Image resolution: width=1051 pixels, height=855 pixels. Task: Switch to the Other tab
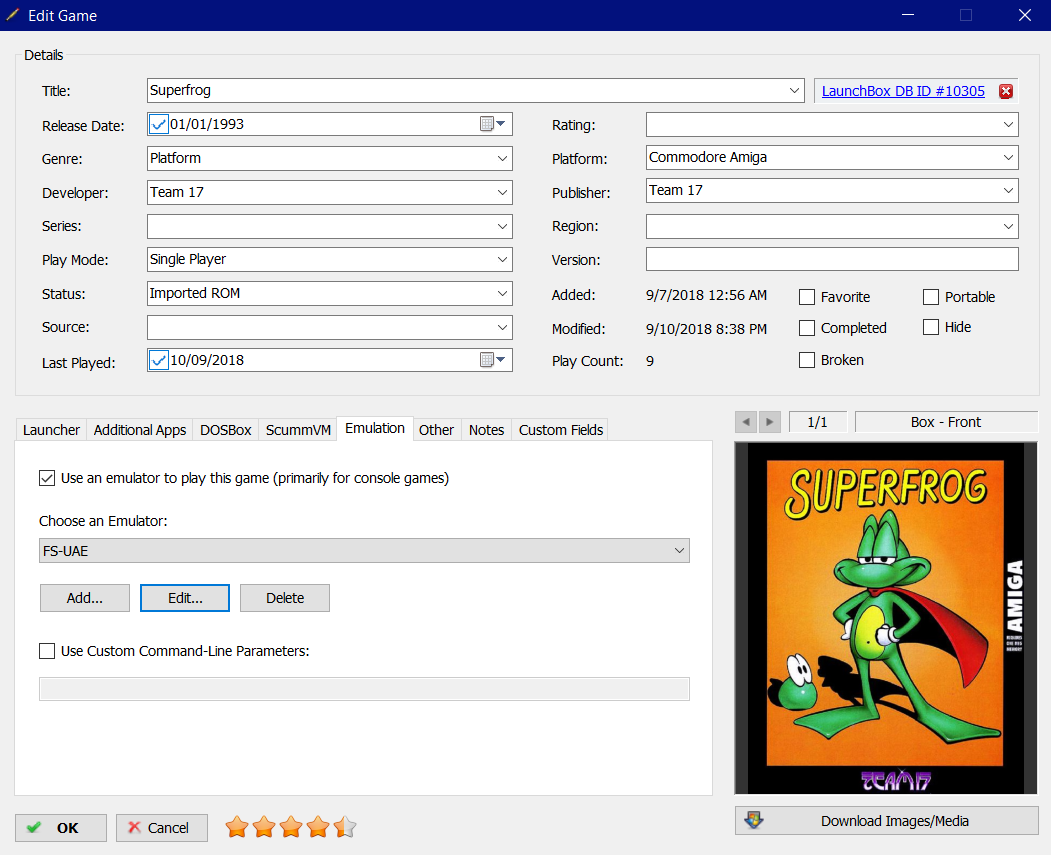[436, 430]
